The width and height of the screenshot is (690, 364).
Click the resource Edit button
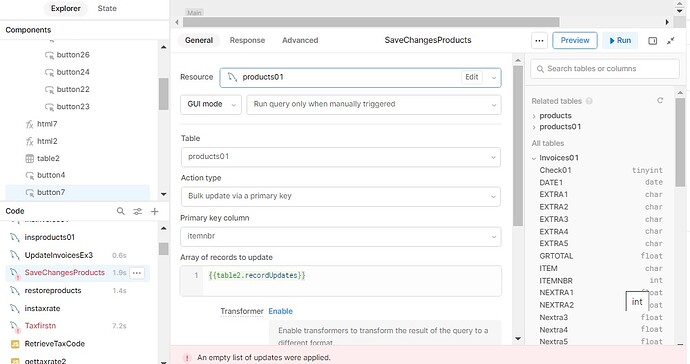(x=472, y=77)
